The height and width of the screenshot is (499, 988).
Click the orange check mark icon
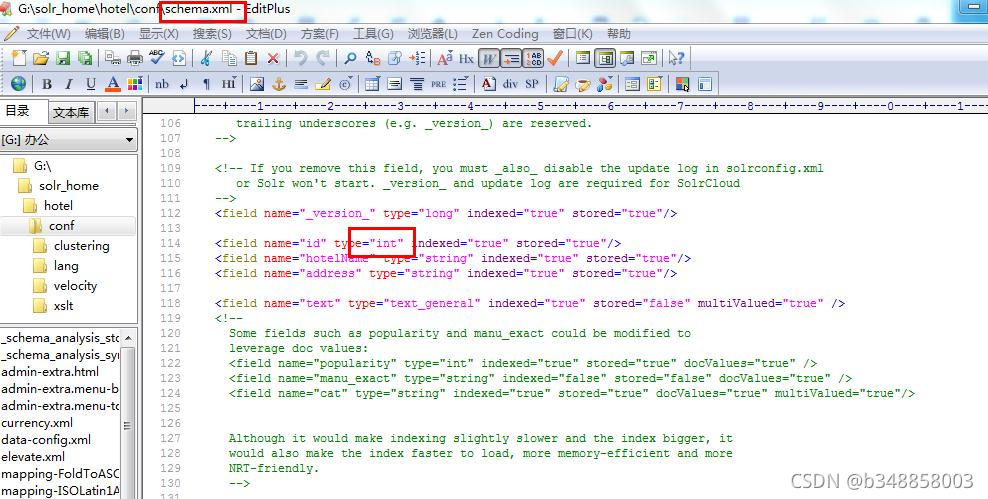[x=555, y=58]
